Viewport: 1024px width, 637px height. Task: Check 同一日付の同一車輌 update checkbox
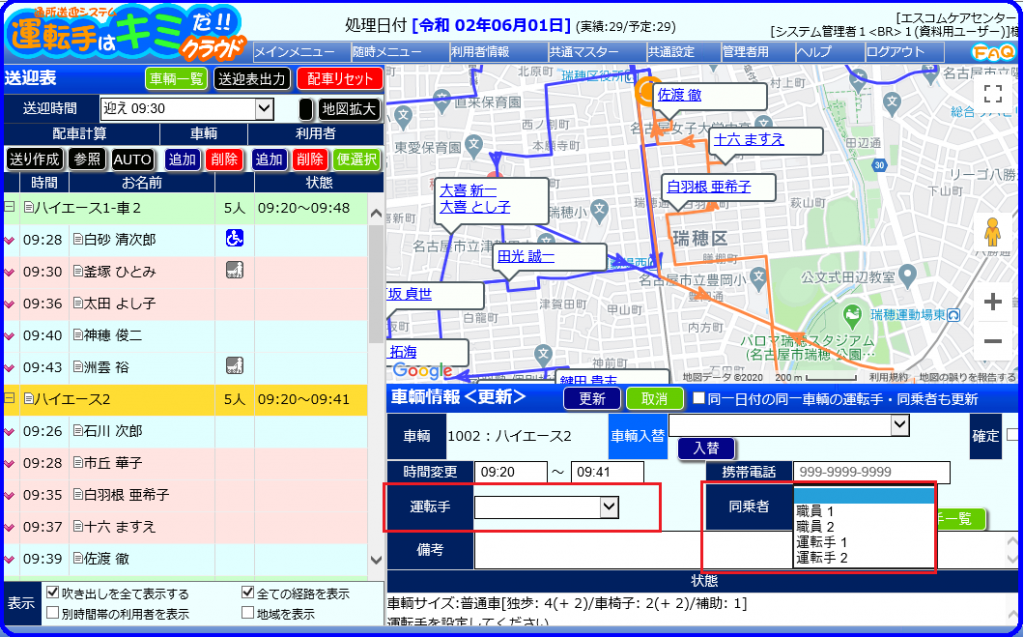click(x=698, y=399)
